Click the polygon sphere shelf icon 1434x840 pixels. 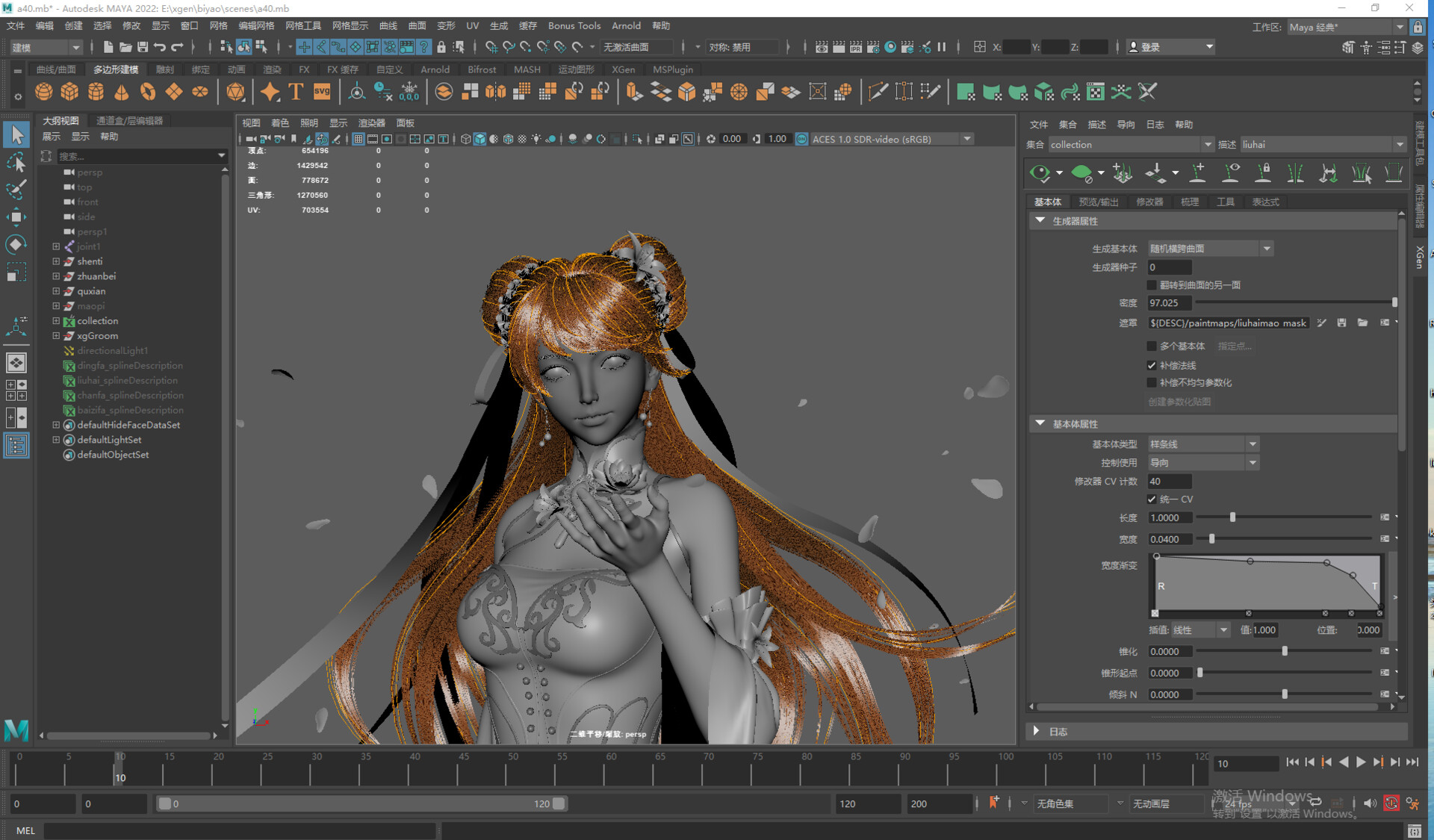coord(44,92)
